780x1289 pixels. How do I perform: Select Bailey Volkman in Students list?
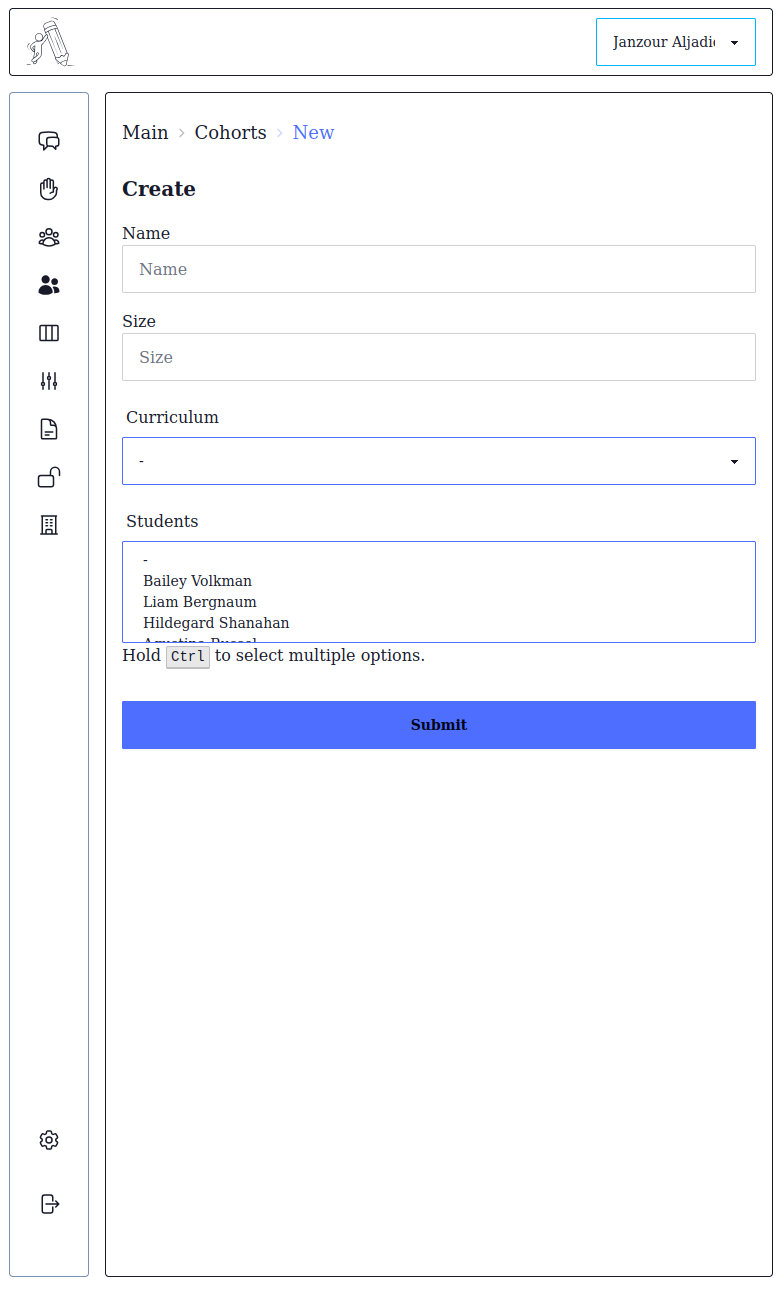pos(198,581)
